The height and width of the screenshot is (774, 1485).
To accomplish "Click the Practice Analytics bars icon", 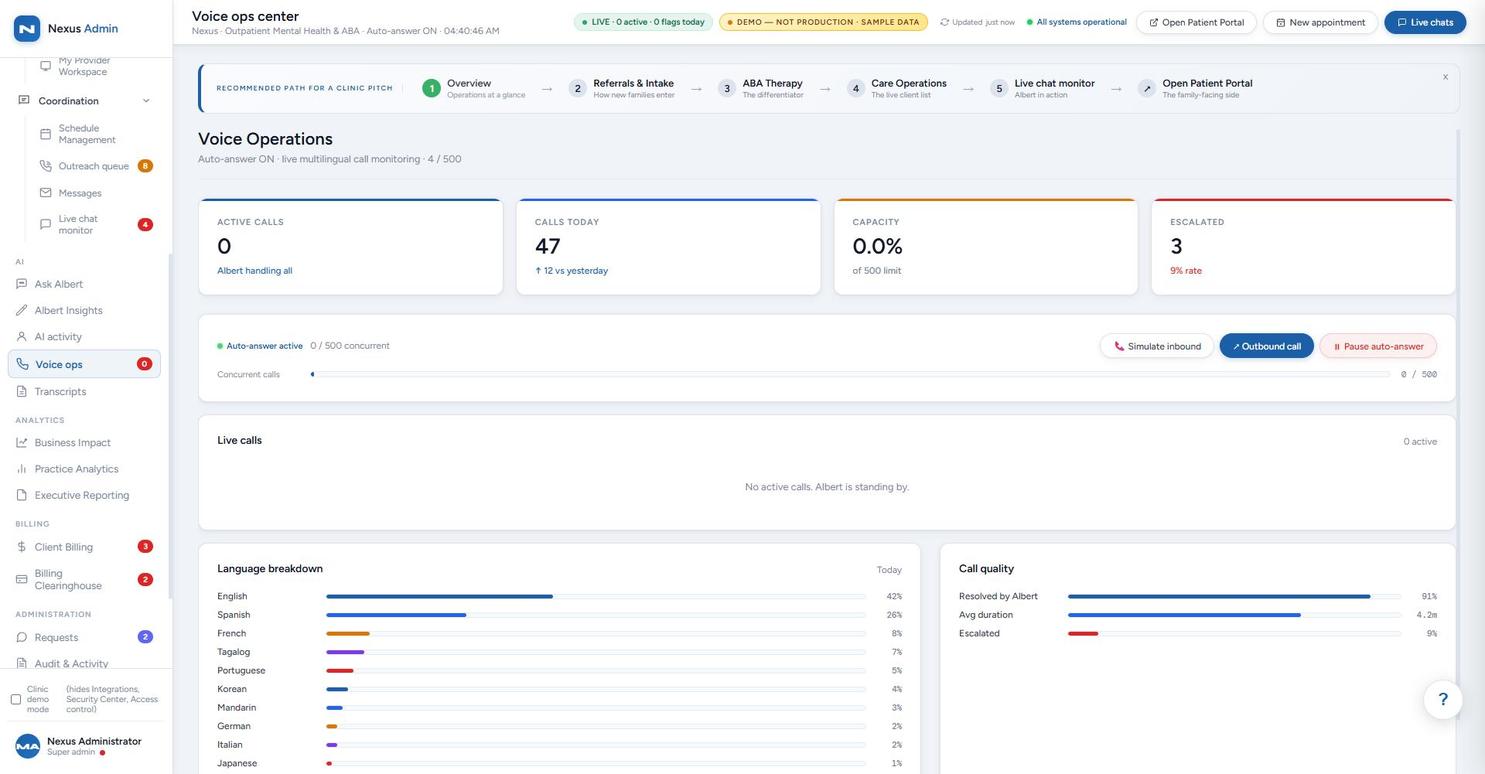I will 22,469.
